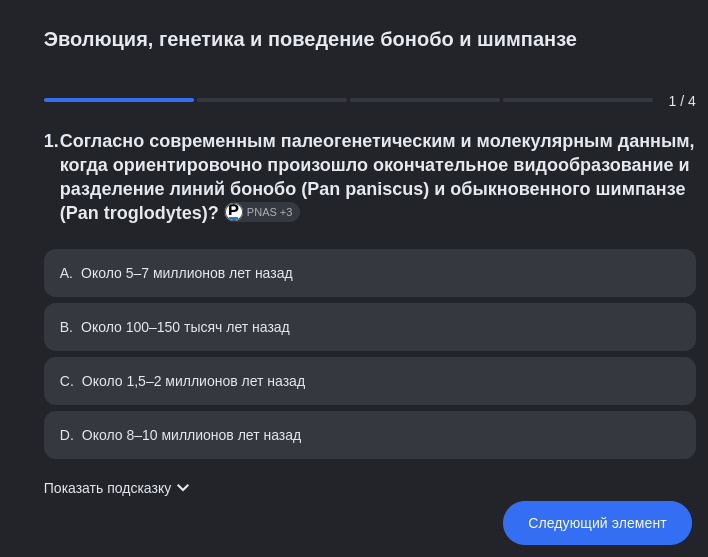
Task: Jump to the third progress bar segment
Action: click(425, 100)
